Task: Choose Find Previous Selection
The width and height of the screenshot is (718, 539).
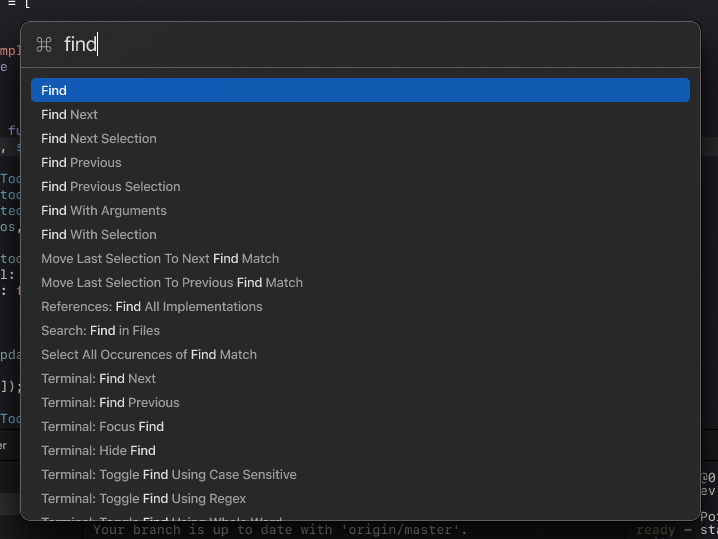Action: (x=360, y=186)
